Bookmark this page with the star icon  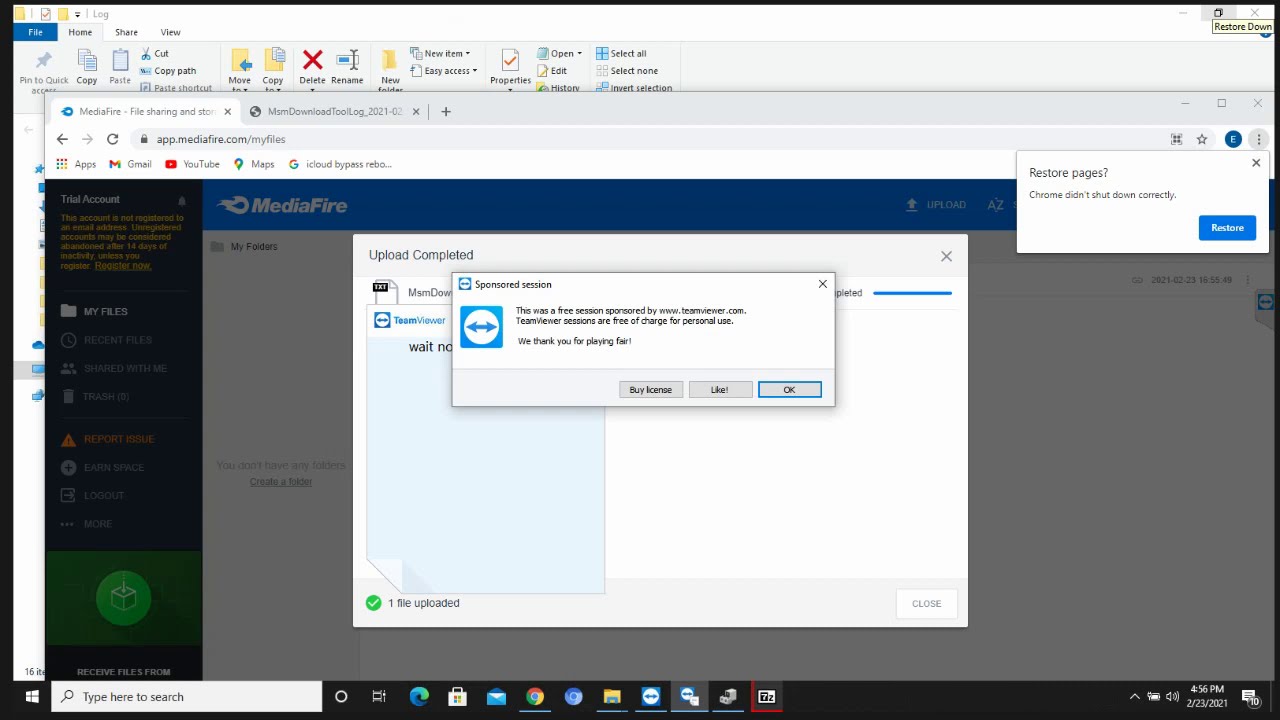click(1202, 139)
